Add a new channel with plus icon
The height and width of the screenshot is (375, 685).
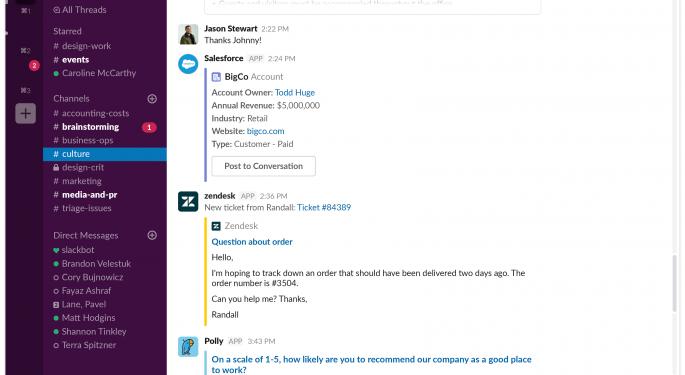coord(152,99)
